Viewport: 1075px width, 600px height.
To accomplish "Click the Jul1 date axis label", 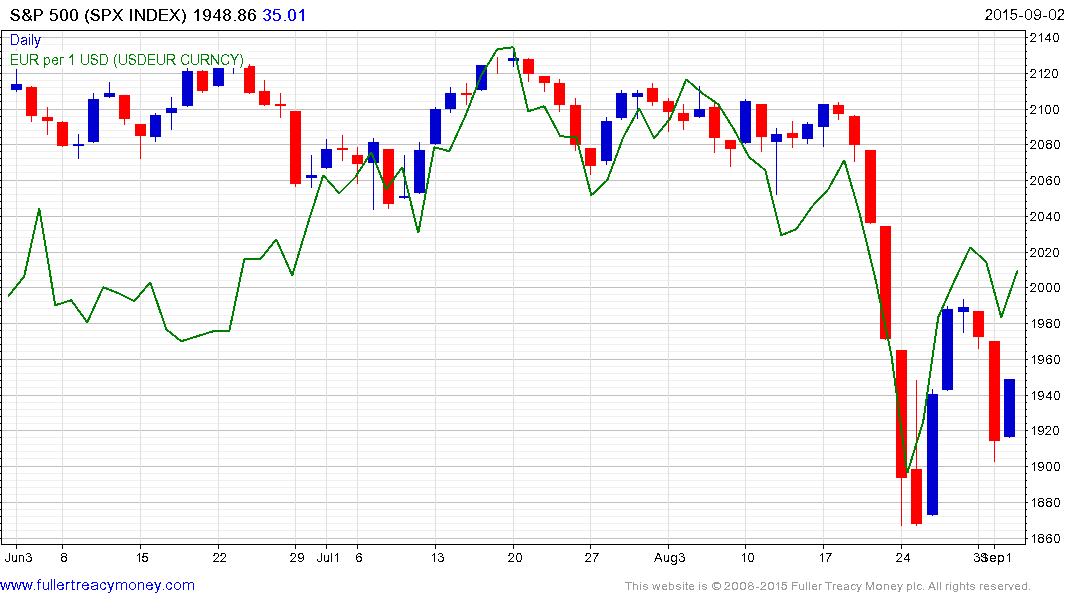I will [x=328, y=557].
